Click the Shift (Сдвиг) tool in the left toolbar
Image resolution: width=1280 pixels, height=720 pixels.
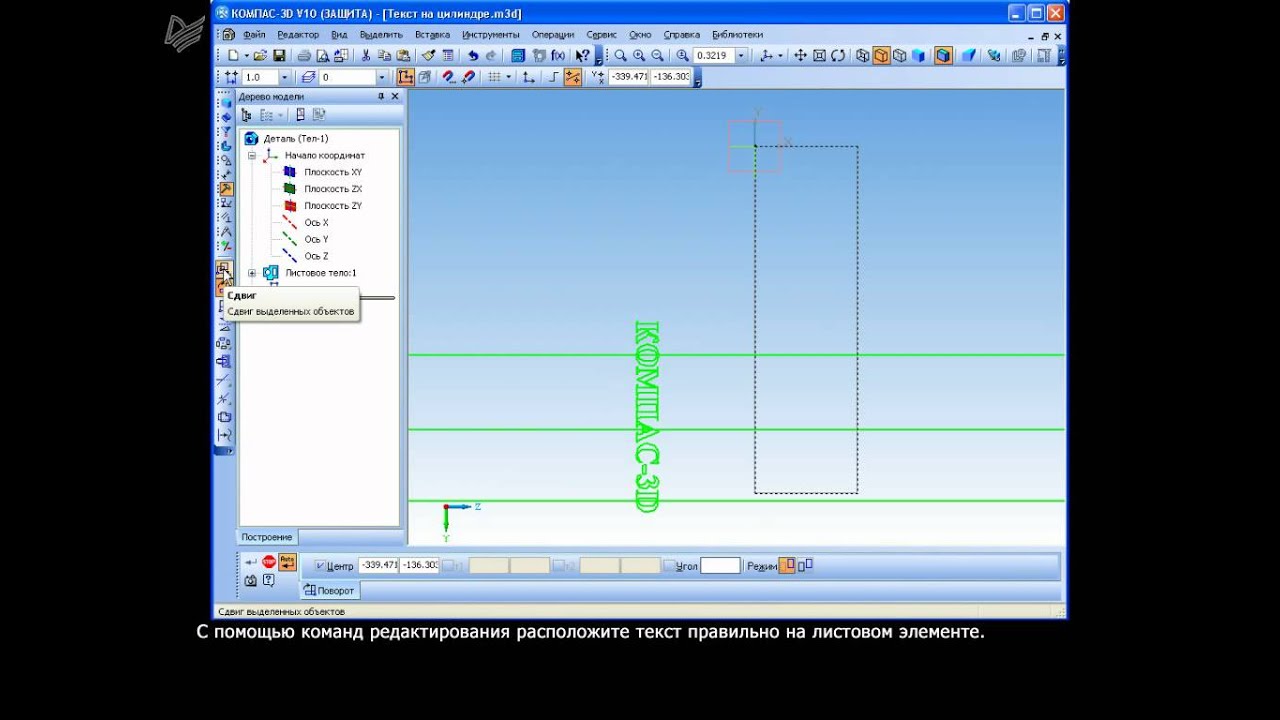pyautogui.click(x=224, y=269)
